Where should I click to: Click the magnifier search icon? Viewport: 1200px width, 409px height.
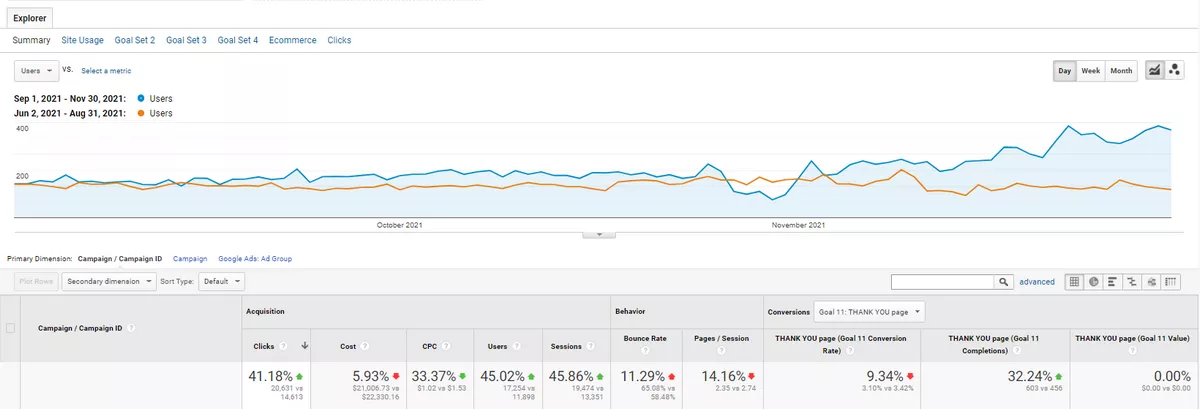[x=1003, y=282]
